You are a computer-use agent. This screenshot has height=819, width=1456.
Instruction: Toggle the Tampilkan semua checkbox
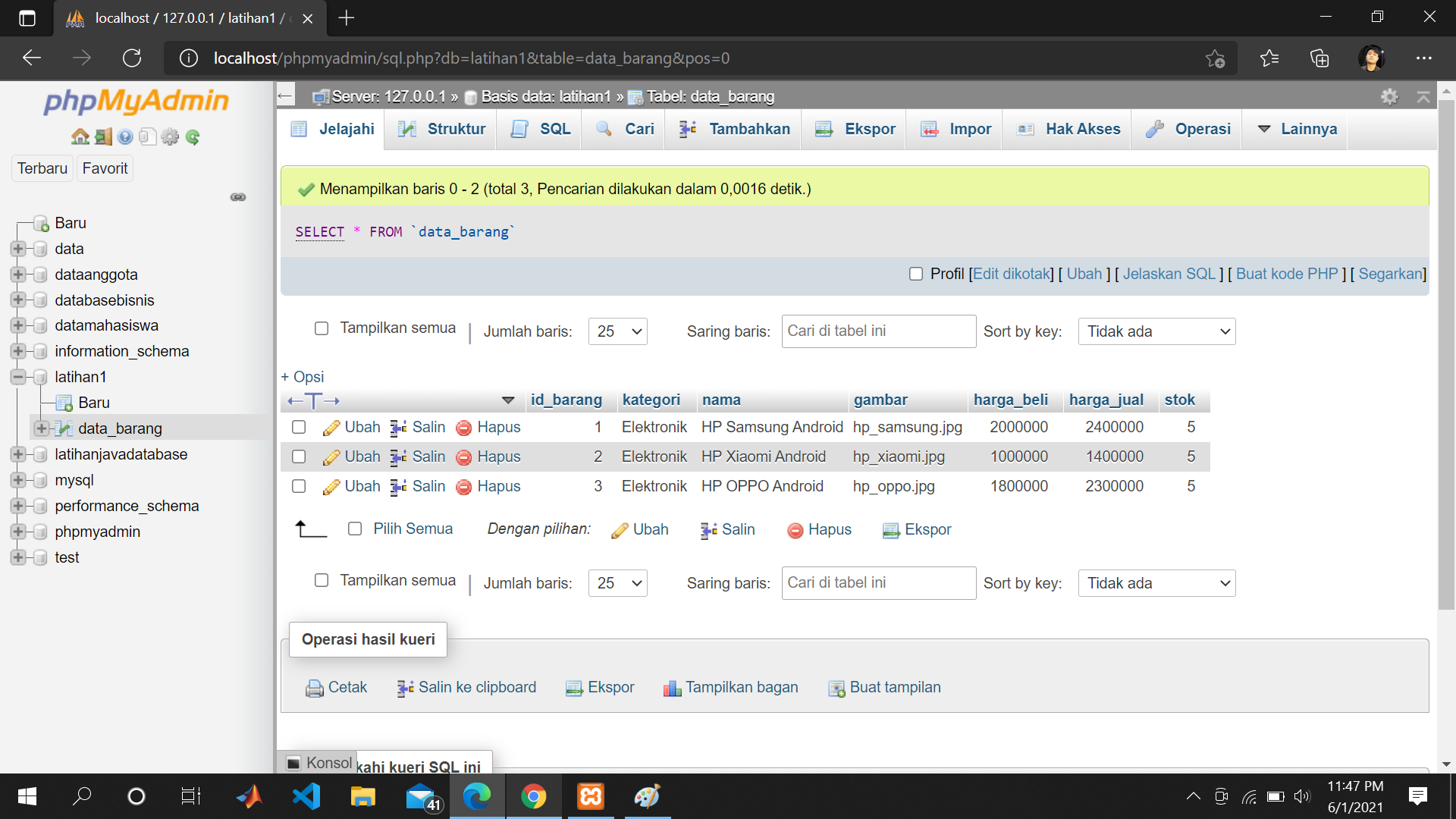tap(322, 328)
